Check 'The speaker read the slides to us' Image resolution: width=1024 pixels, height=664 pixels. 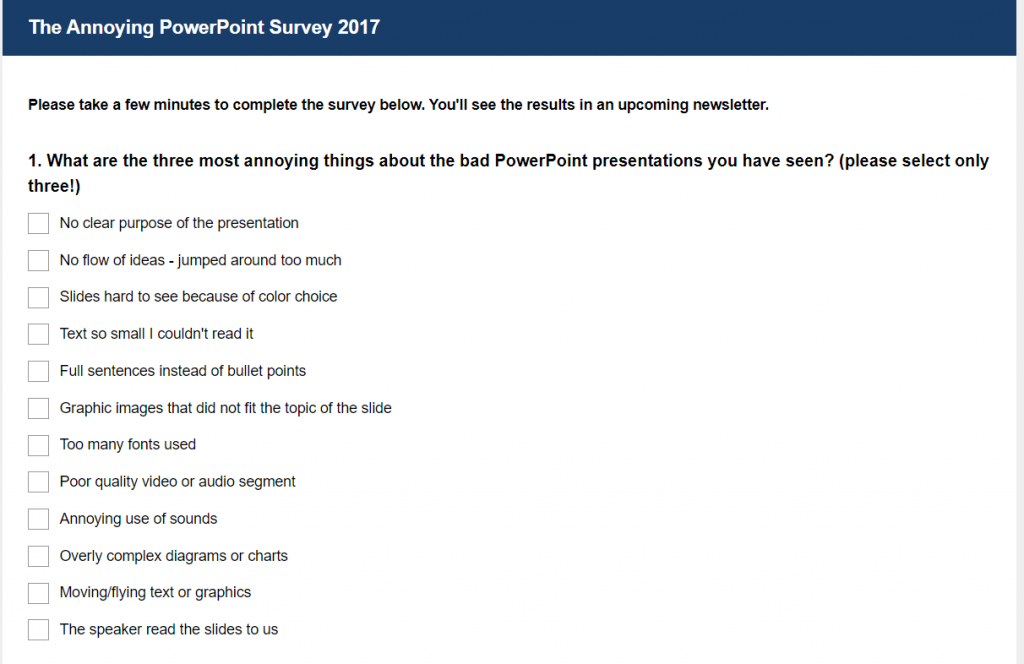tap(37, 629)
